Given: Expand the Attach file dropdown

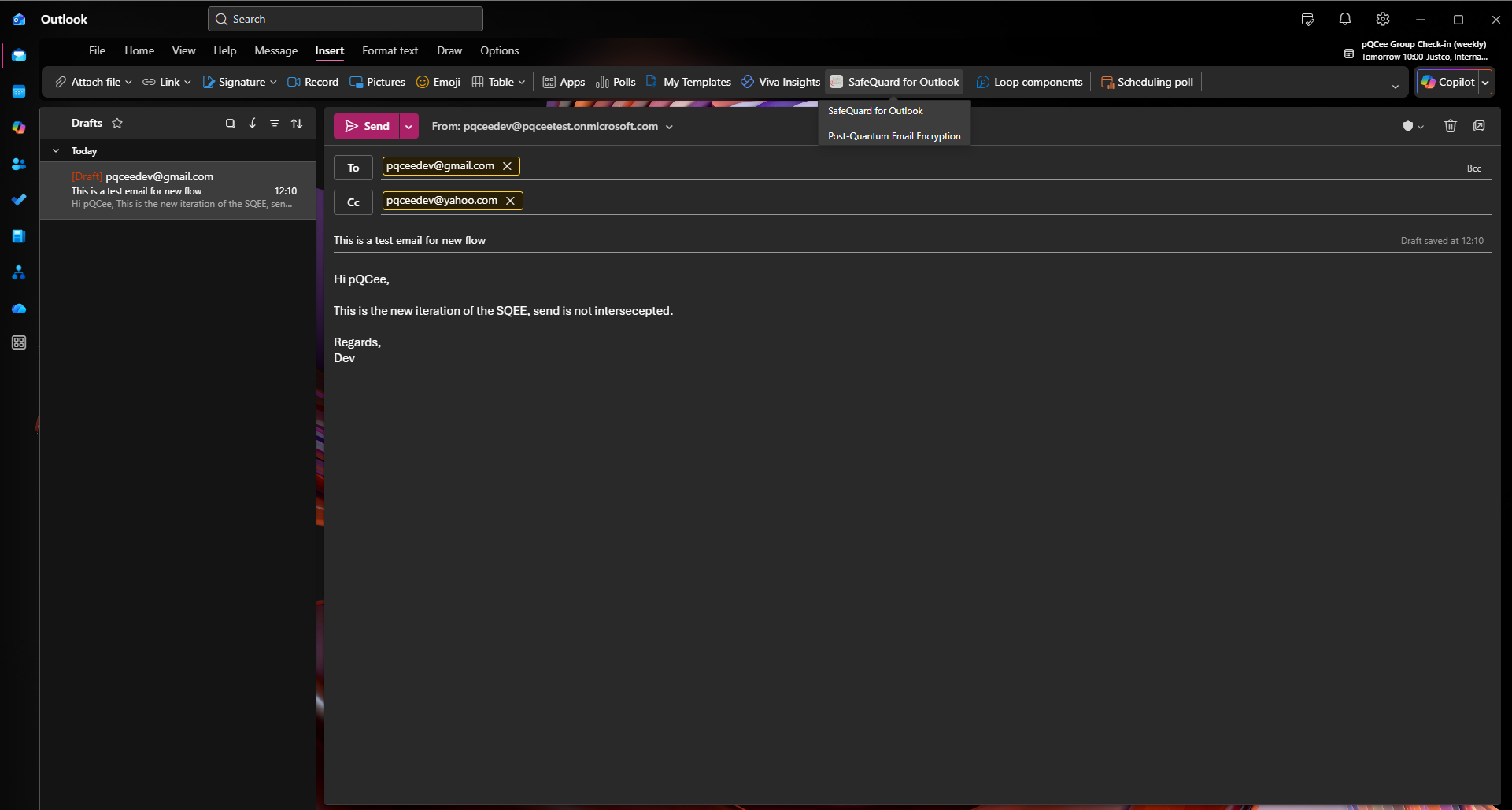Looking at the screenshot, I should [130, 82].
